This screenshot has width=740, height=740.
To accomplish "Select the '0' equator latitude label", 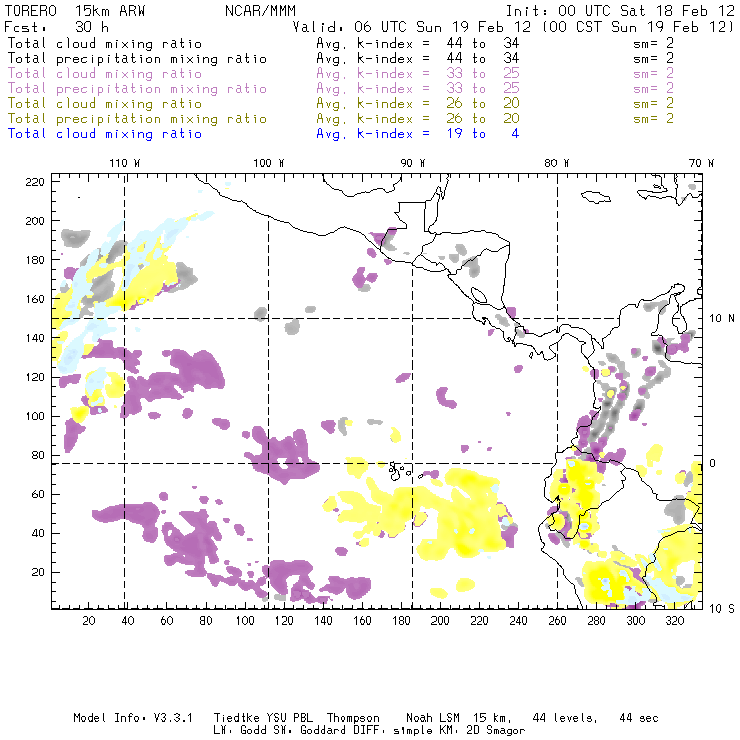I will [713, 463].
